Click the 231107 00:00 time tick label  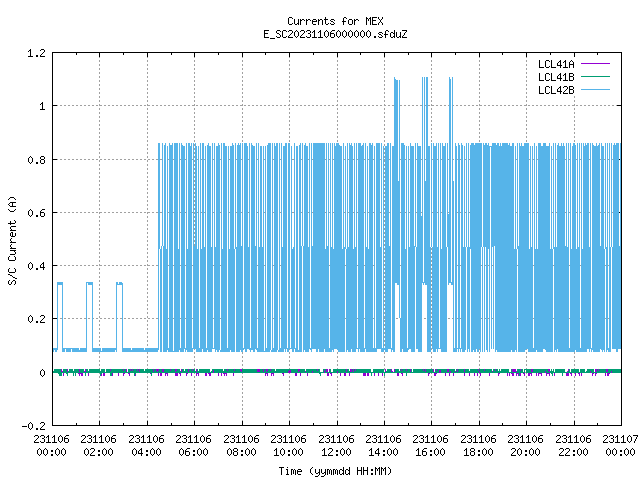(x=620, y=446)
